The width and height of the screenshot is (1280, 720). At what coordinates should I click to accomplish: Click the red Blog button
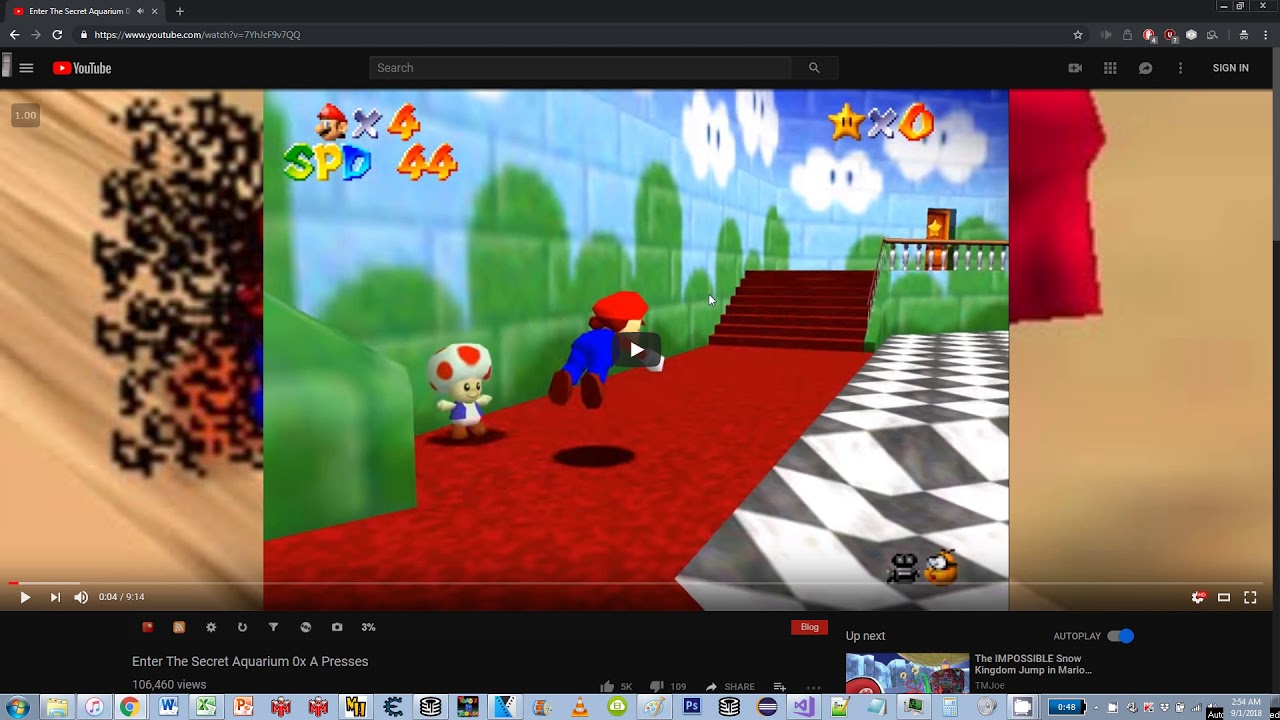tap(810, 627)
